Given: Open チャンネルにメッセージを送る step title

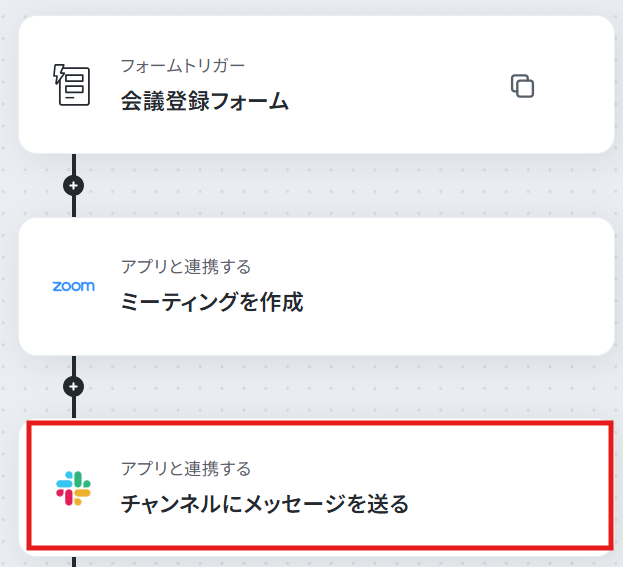Looking at the screenshot, I should pos(265,504).
